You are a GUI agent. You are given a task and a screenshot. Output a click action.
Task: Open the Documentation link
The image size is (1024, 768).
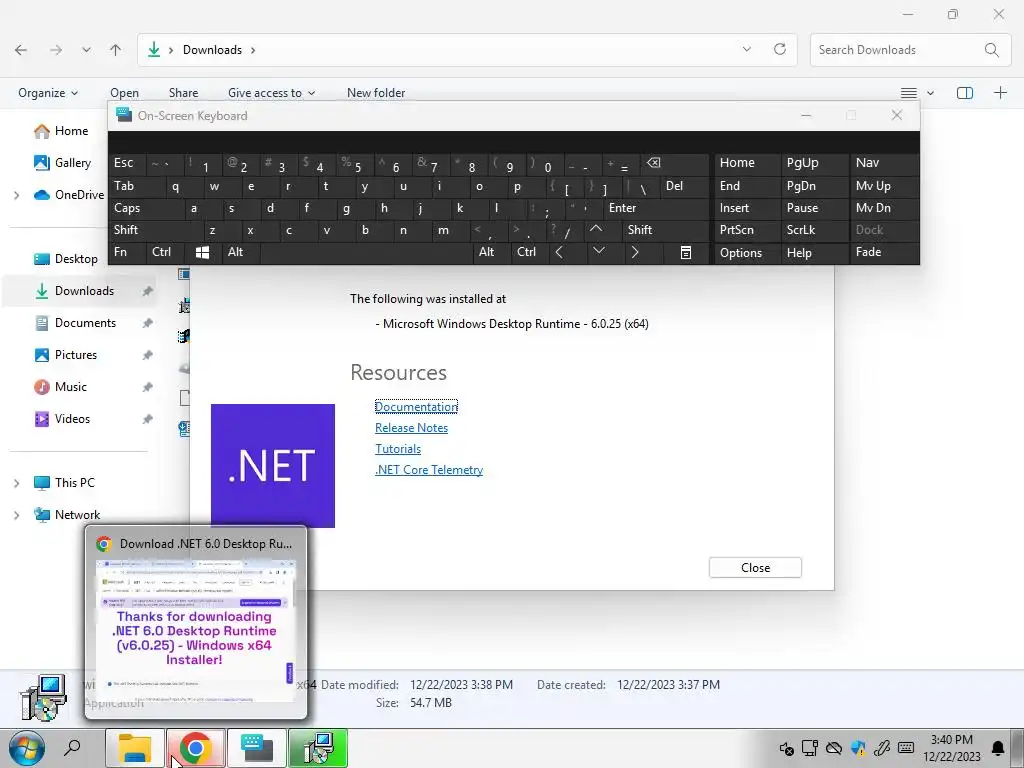click(x=416, y=407)
